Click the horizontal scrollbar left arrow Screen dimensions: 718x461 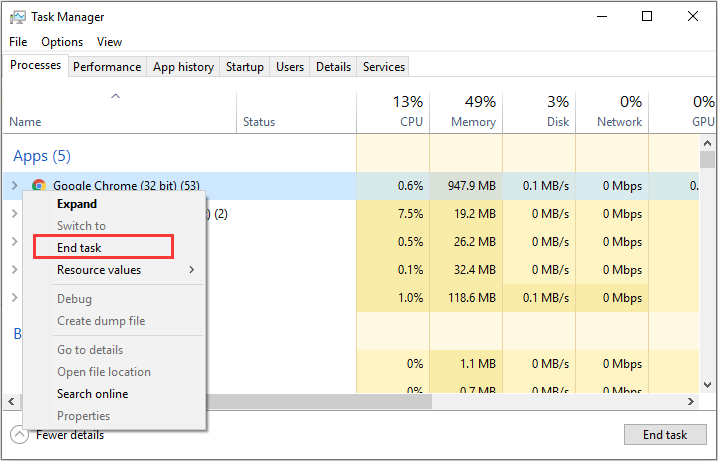coord(11,402)
